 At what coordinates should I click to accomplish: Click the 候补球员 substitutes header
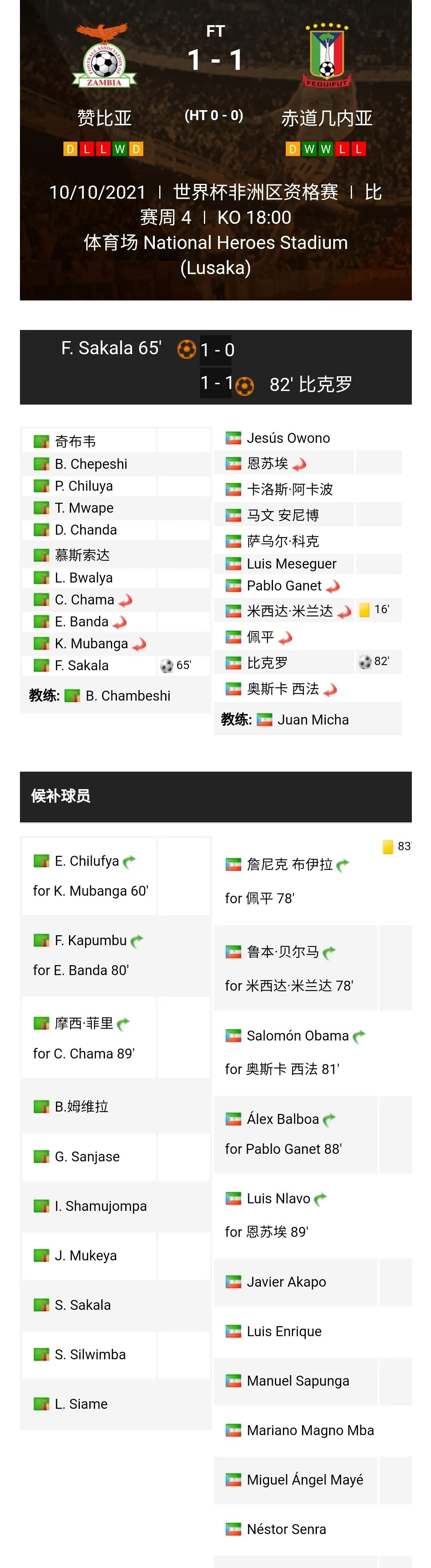tap(61, 796)
